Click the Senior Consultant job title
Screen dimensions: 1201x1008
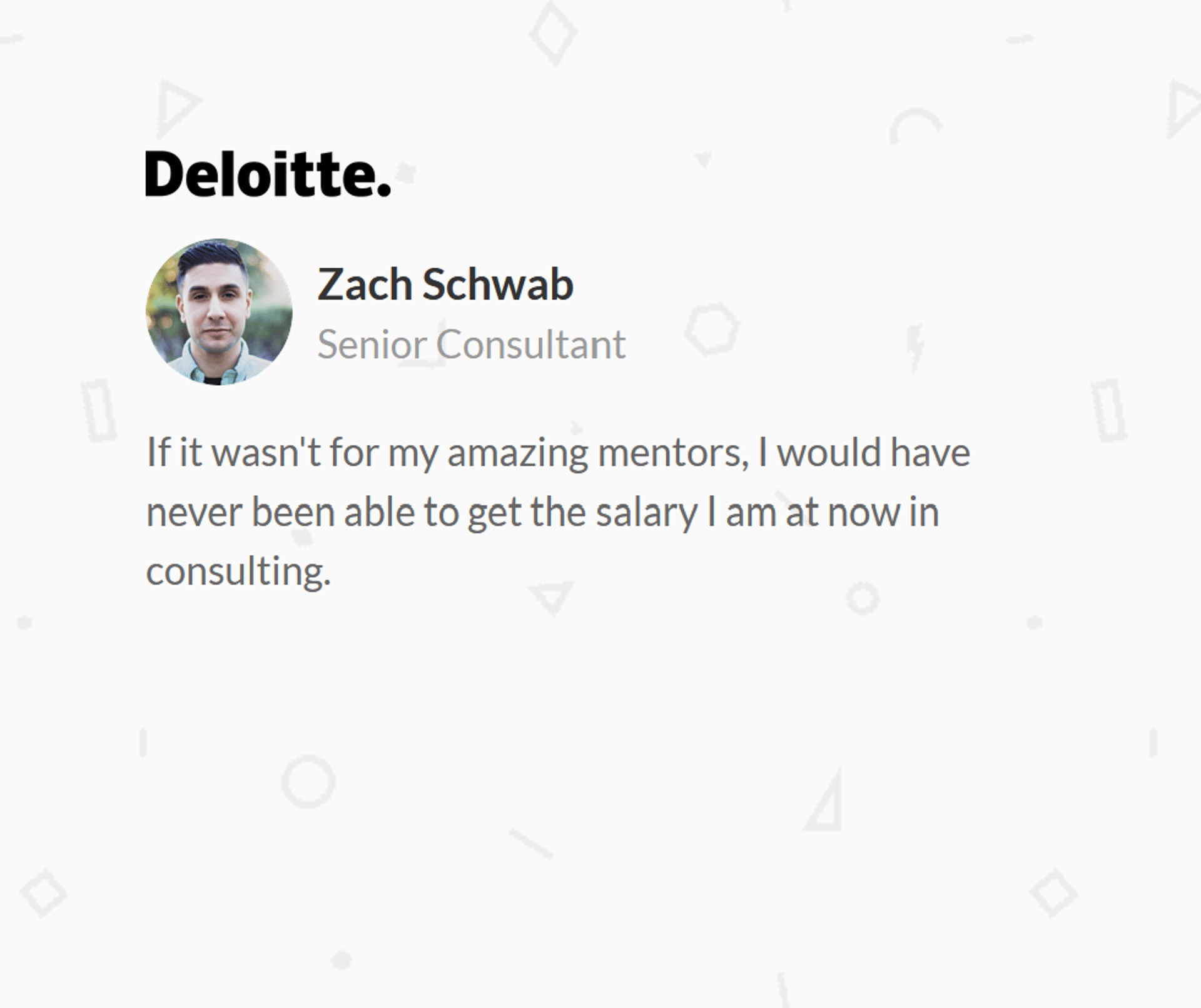pos(471,344)
